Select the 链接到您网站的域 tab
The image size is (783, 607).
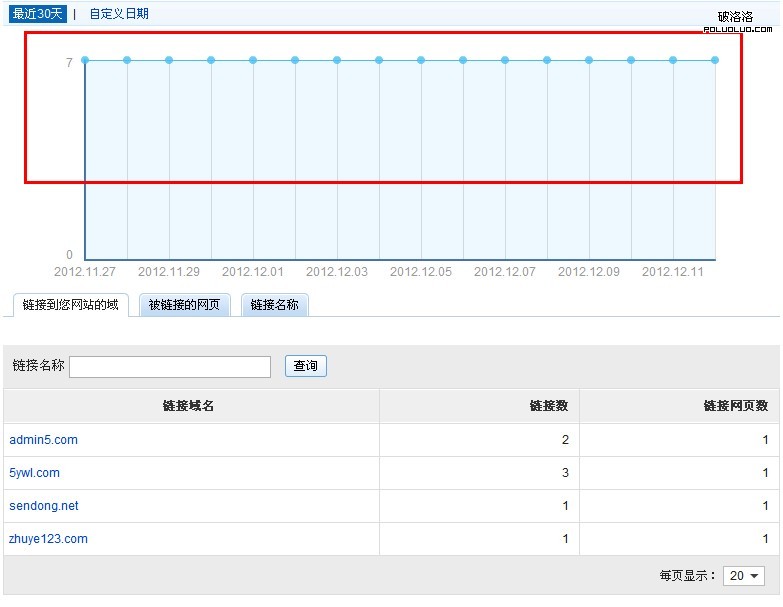pyautogui.click(x=70, y=304)
